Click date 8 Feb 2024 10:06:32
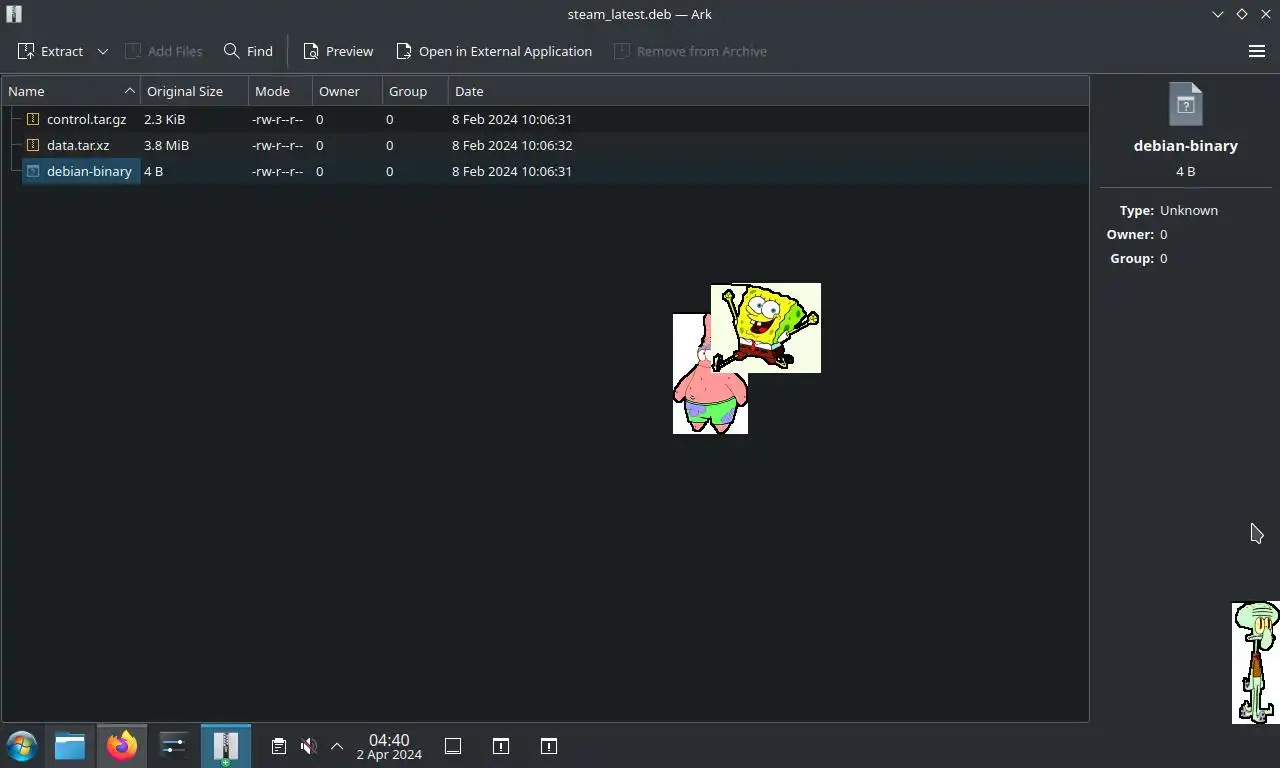The image size is (1280, 768). [x=512, y=145]
